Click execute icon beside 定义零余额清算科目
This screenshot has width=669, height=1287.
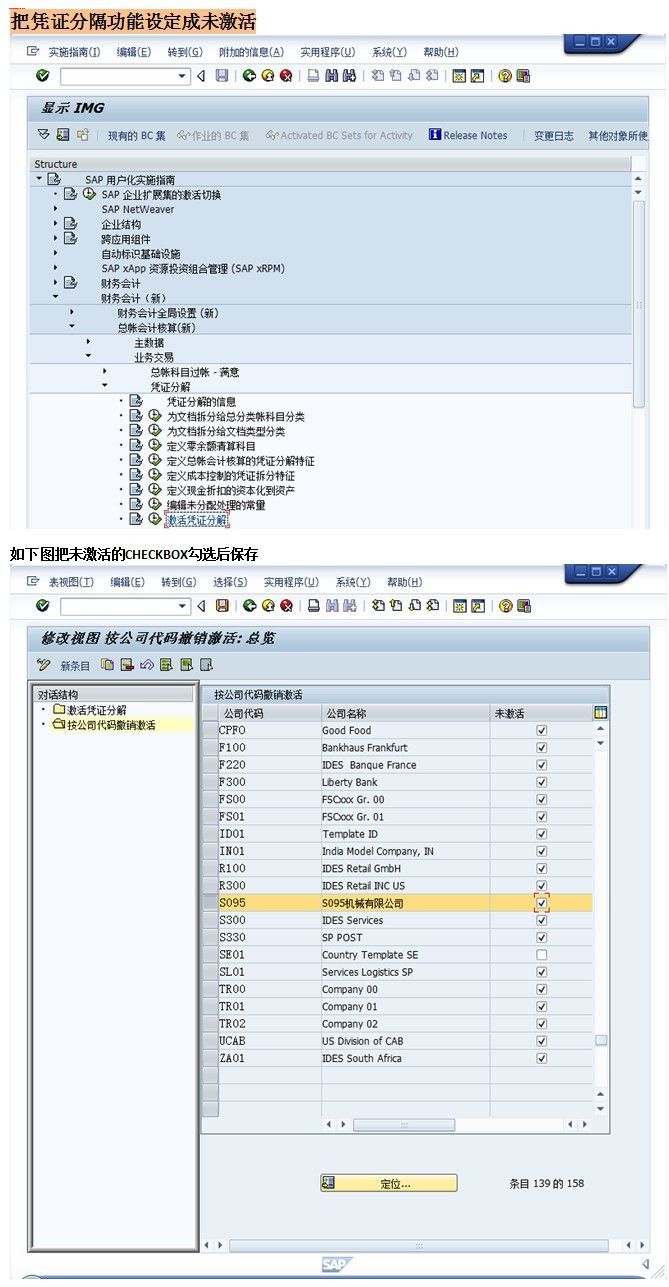coord(155,446)
